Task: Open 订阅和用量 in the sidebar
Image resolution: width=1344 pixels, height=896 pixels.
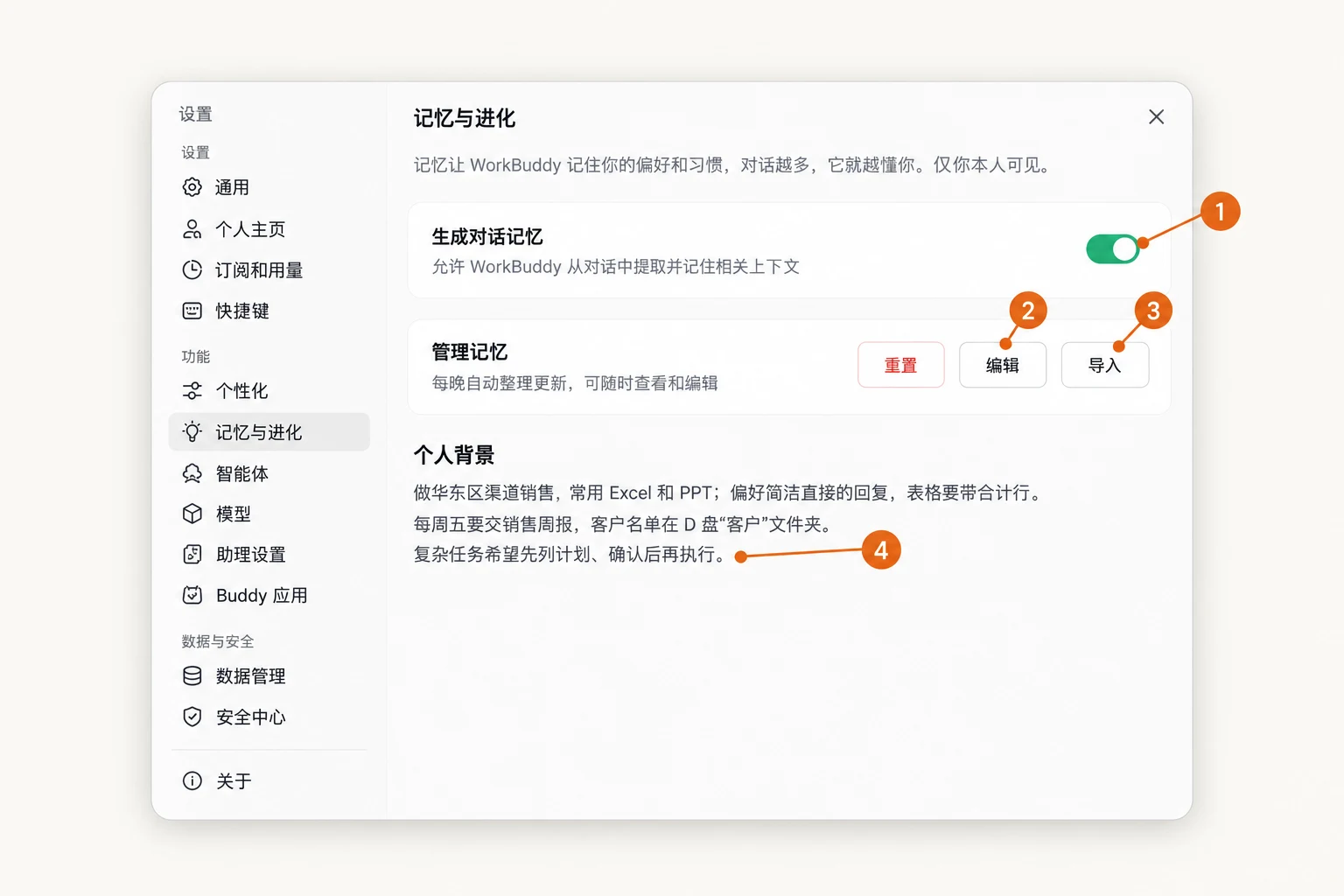Action: click(x=269, y=269)
